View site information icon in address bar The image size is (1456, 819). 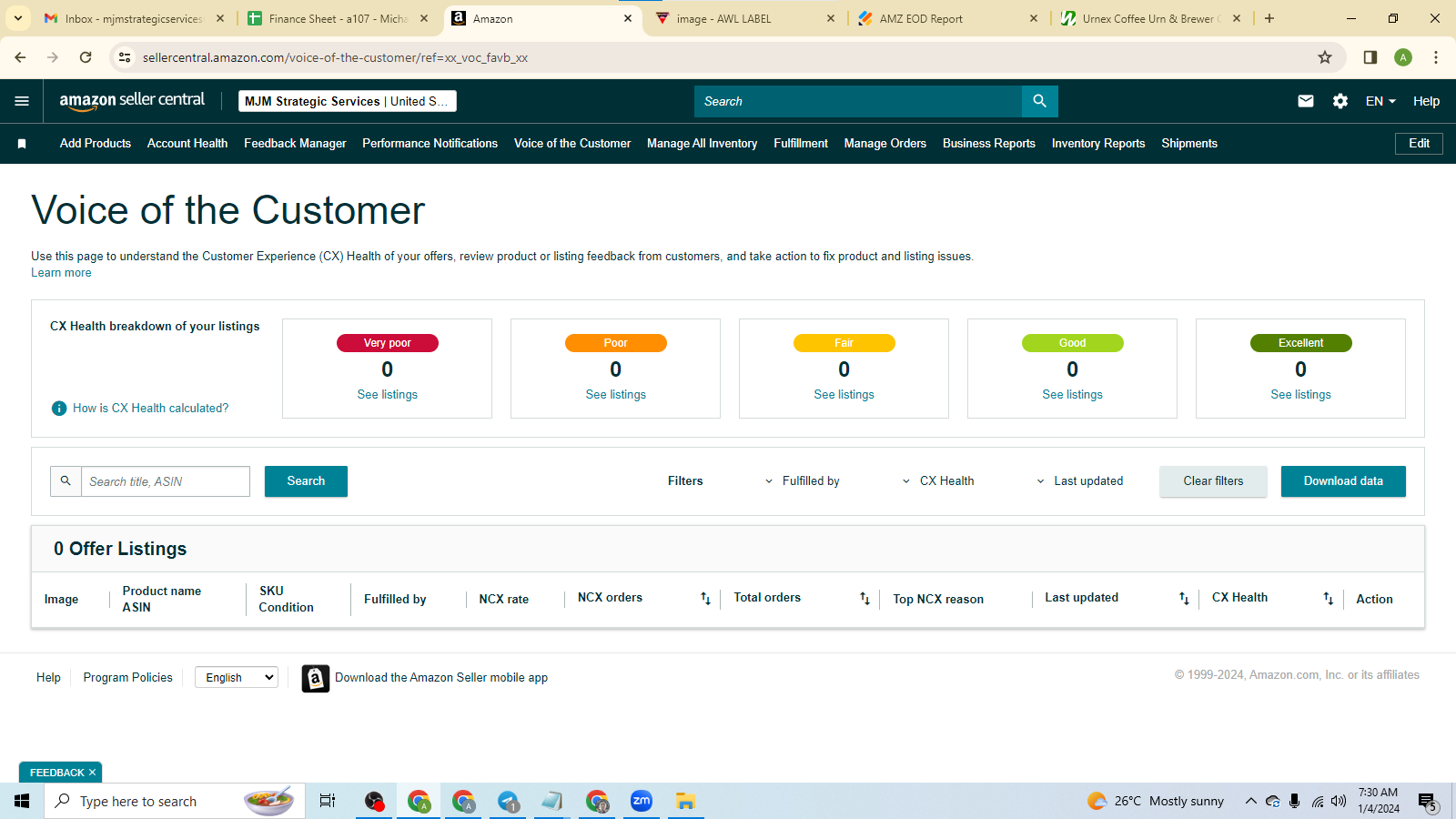coord(125,57)
